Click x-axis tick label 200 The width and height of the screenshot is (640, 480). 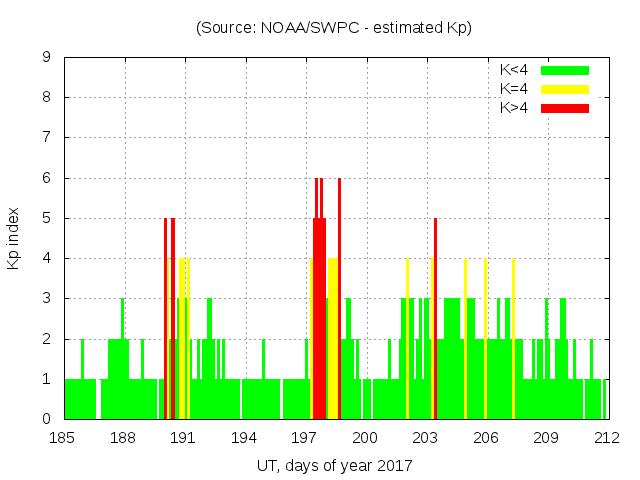(365, 438)
